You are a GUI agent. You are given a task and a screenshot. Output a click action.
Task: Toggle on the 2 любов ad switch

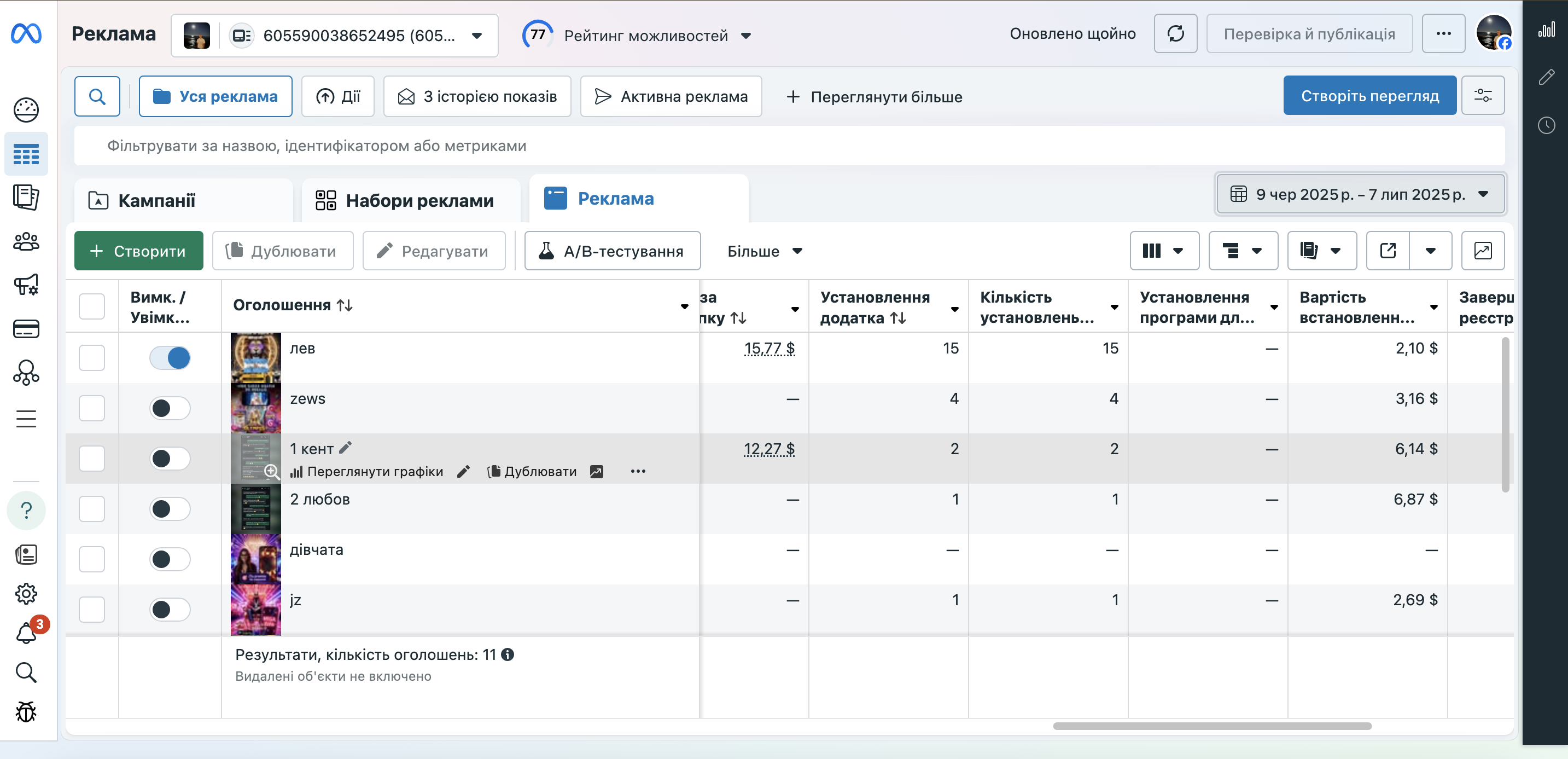170,508
